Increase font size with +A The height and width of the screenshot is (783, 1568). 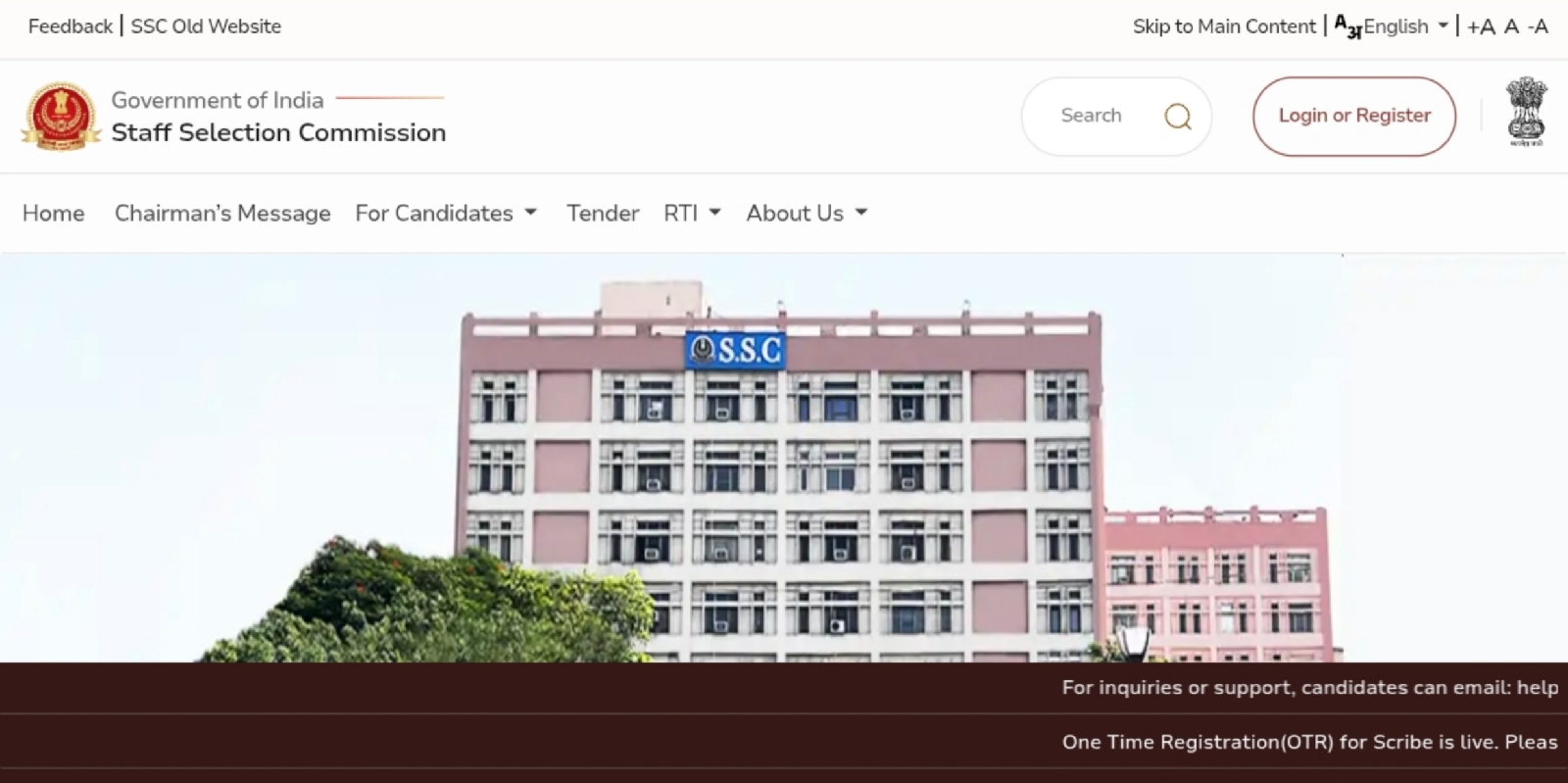[x=1481, y=27]
